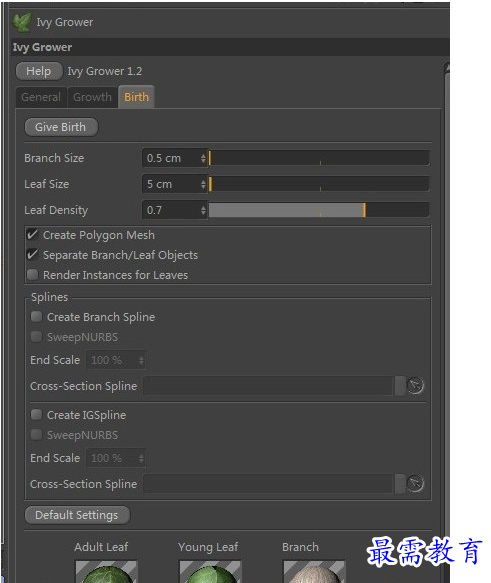The image size is (491, 583).
Task: Select the Adult Leaf material thumbnail
Action: [106, 572]
